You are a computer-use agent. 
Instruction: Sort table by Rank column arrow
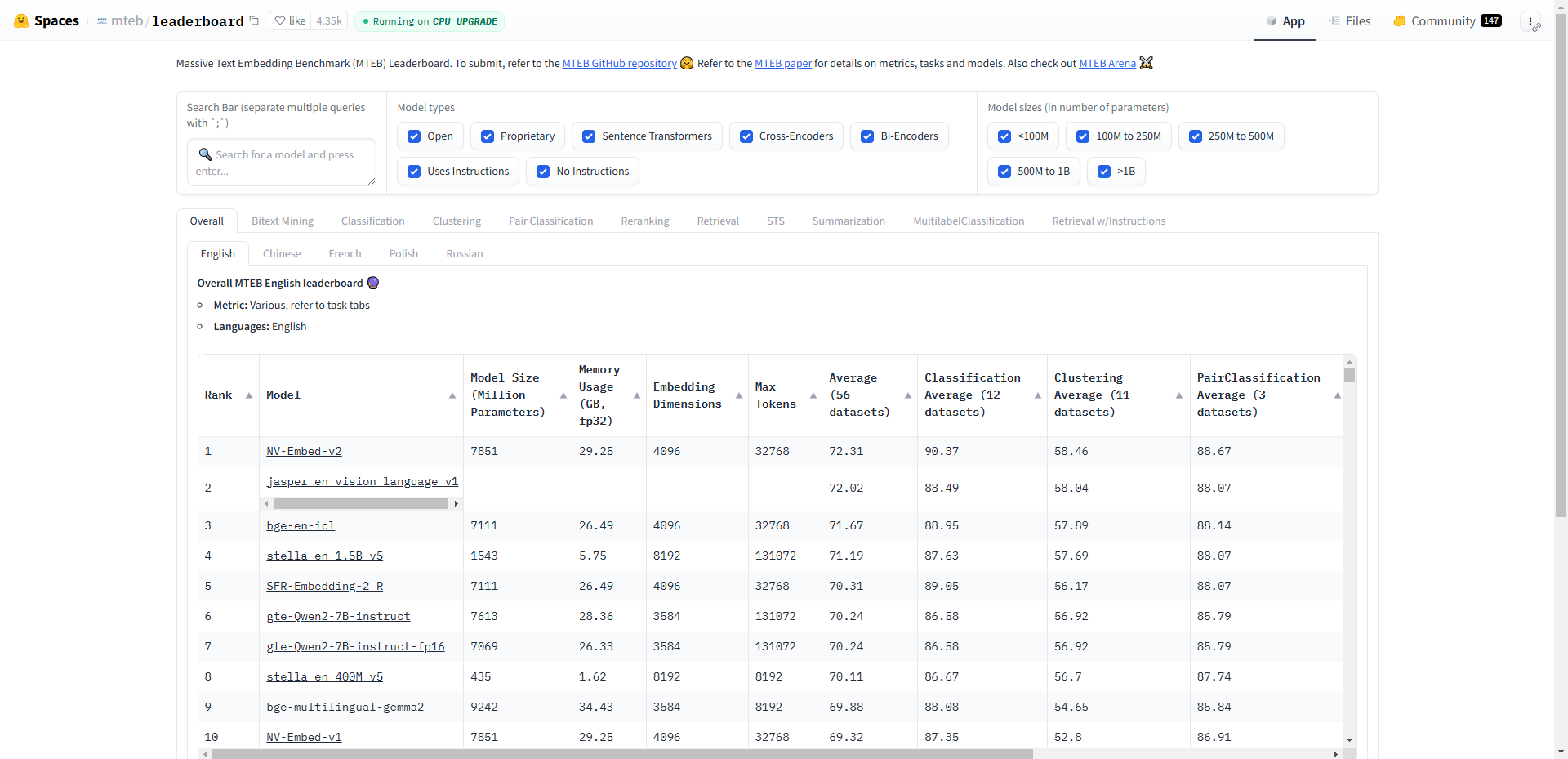[x=249, y=395]
